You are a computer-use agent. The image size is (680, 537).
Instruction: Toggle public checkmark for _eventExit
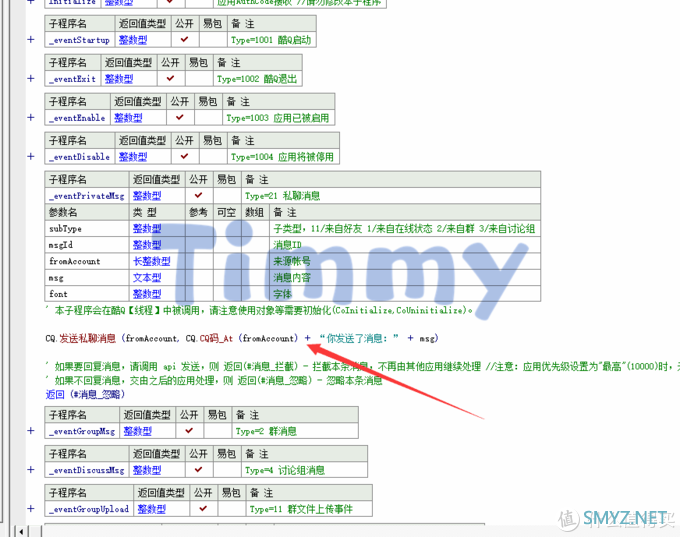(x=170, y=79)
